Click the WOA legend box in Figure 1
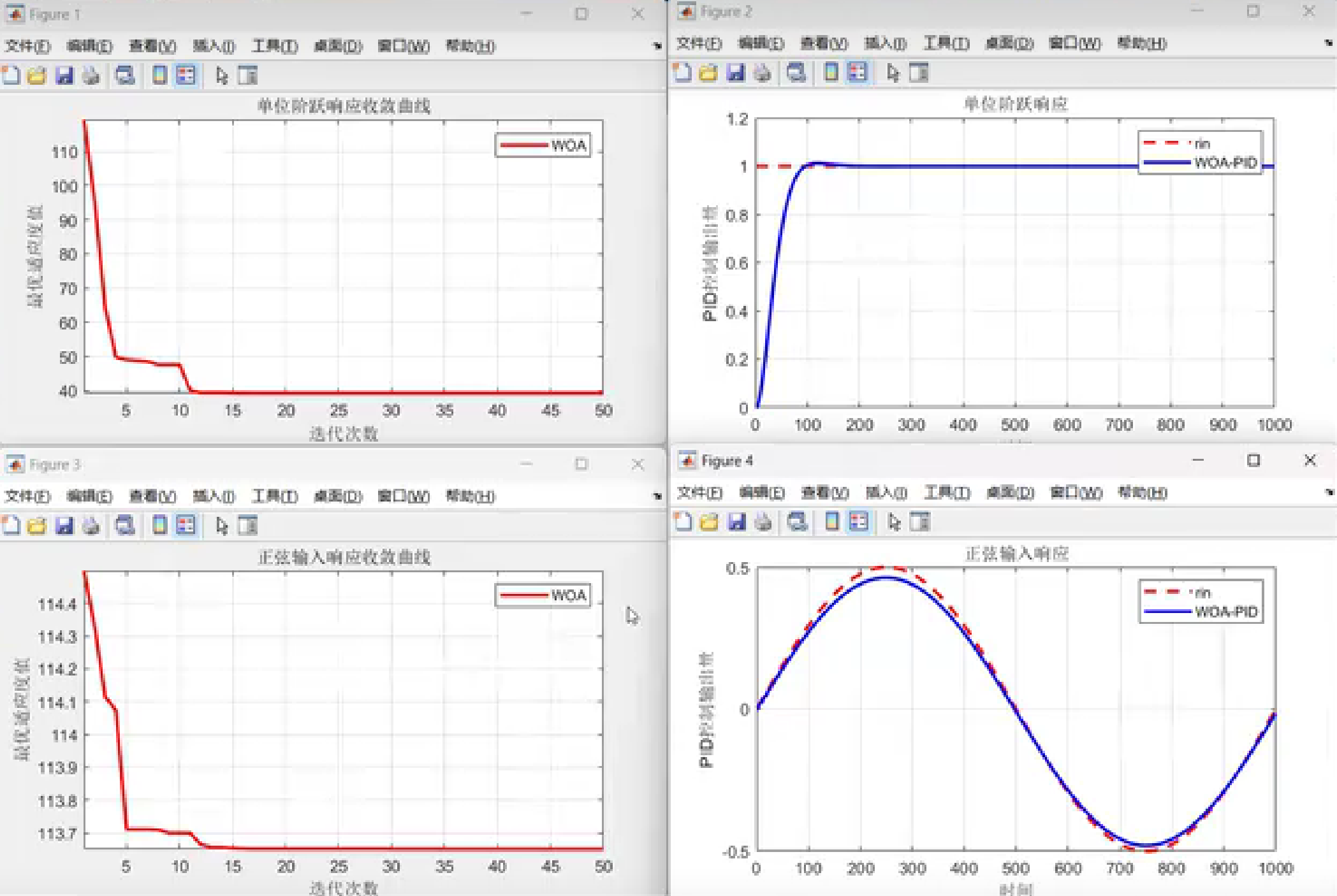Screen dimensions: 1337x896 pyautogui.click(x=543, y=145)
